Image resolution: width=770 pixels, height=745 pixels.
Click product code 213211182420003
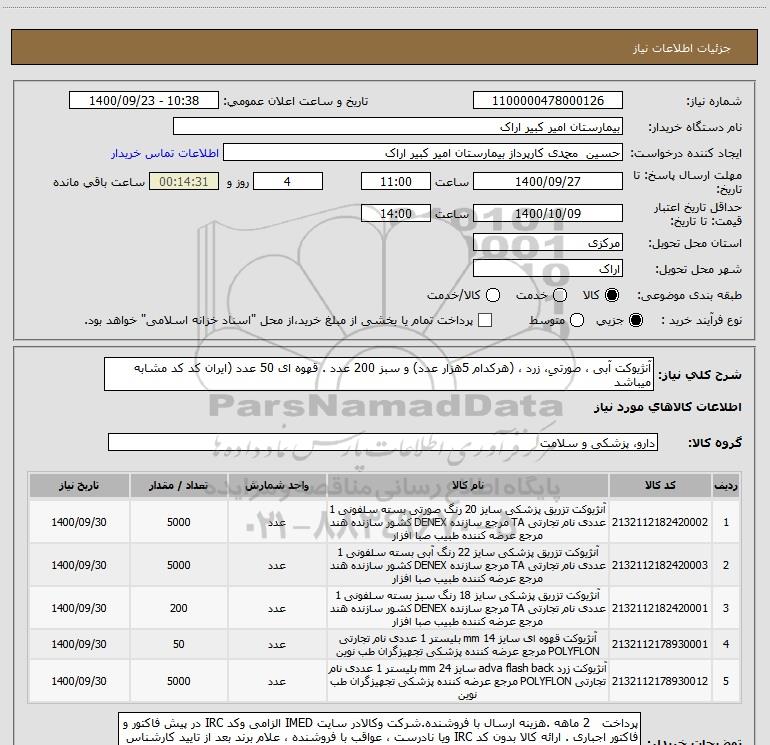click(x=660, y=565)
